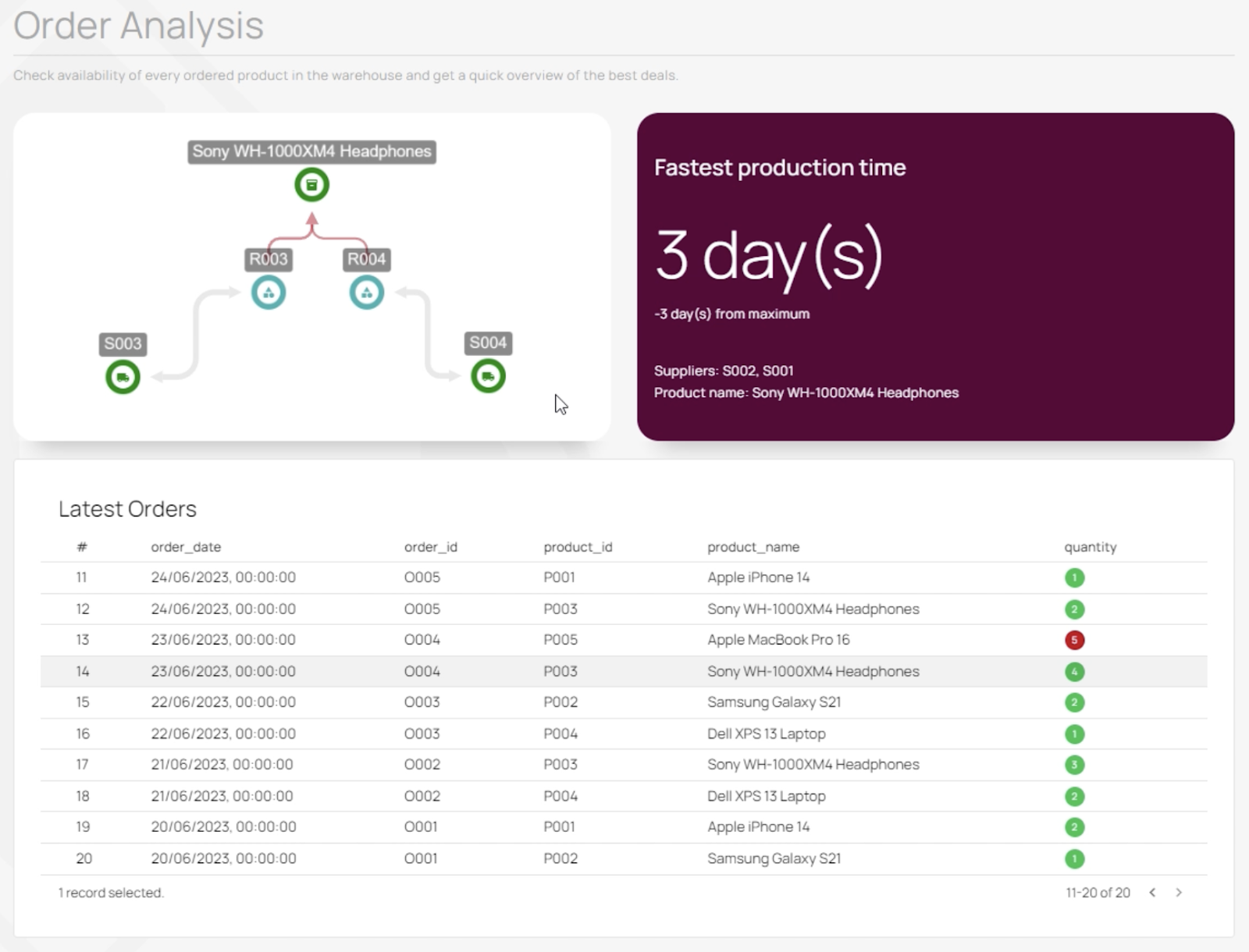The image size is (1249, 952).
Task: Select Apple iPhone 14 in row 19
Action: 758,826
